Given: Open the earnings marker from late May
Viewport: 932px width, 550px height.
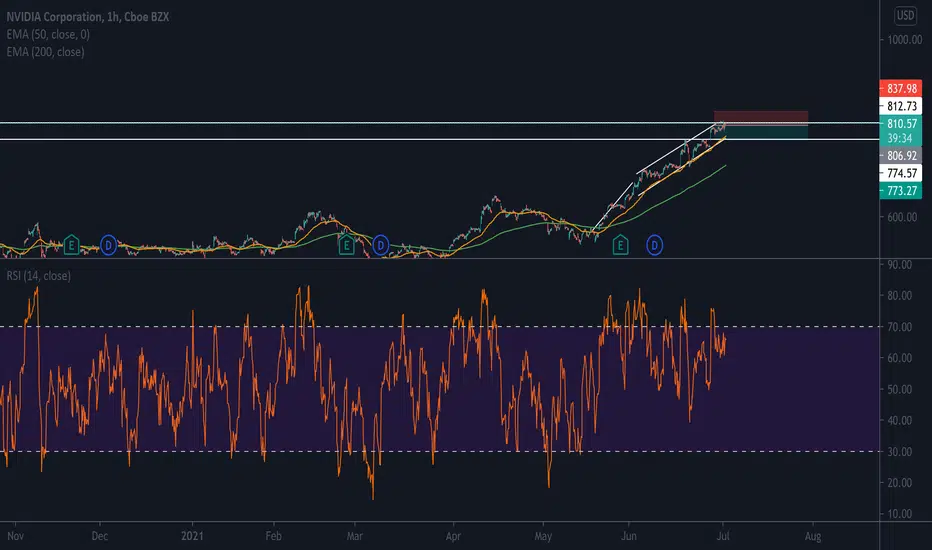Looking at the screenshot, I should coord(621,244).
